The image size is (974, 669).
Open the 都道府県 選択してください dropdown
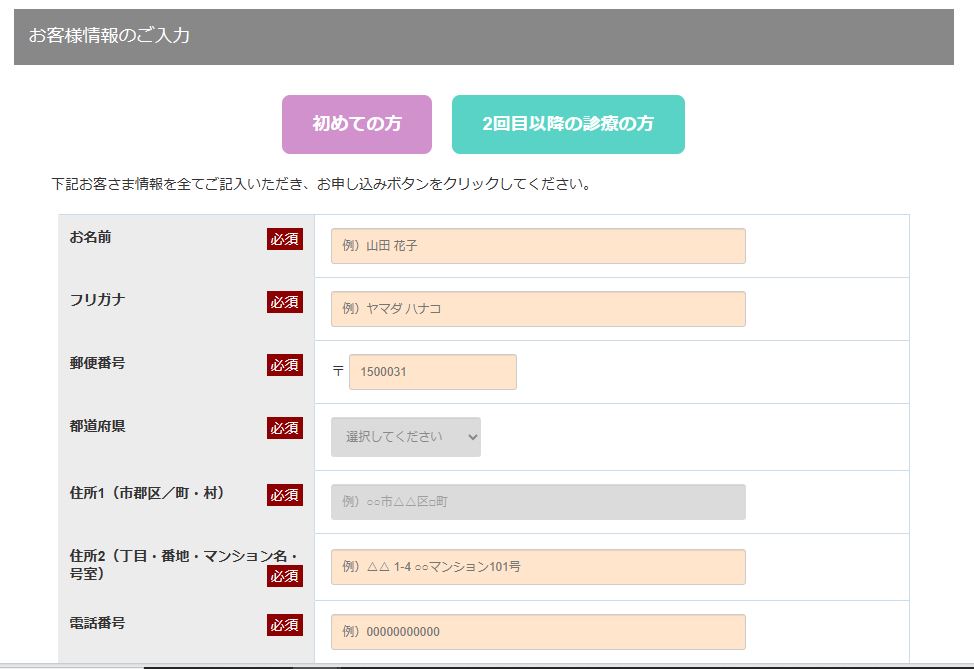tap(406, 437)
